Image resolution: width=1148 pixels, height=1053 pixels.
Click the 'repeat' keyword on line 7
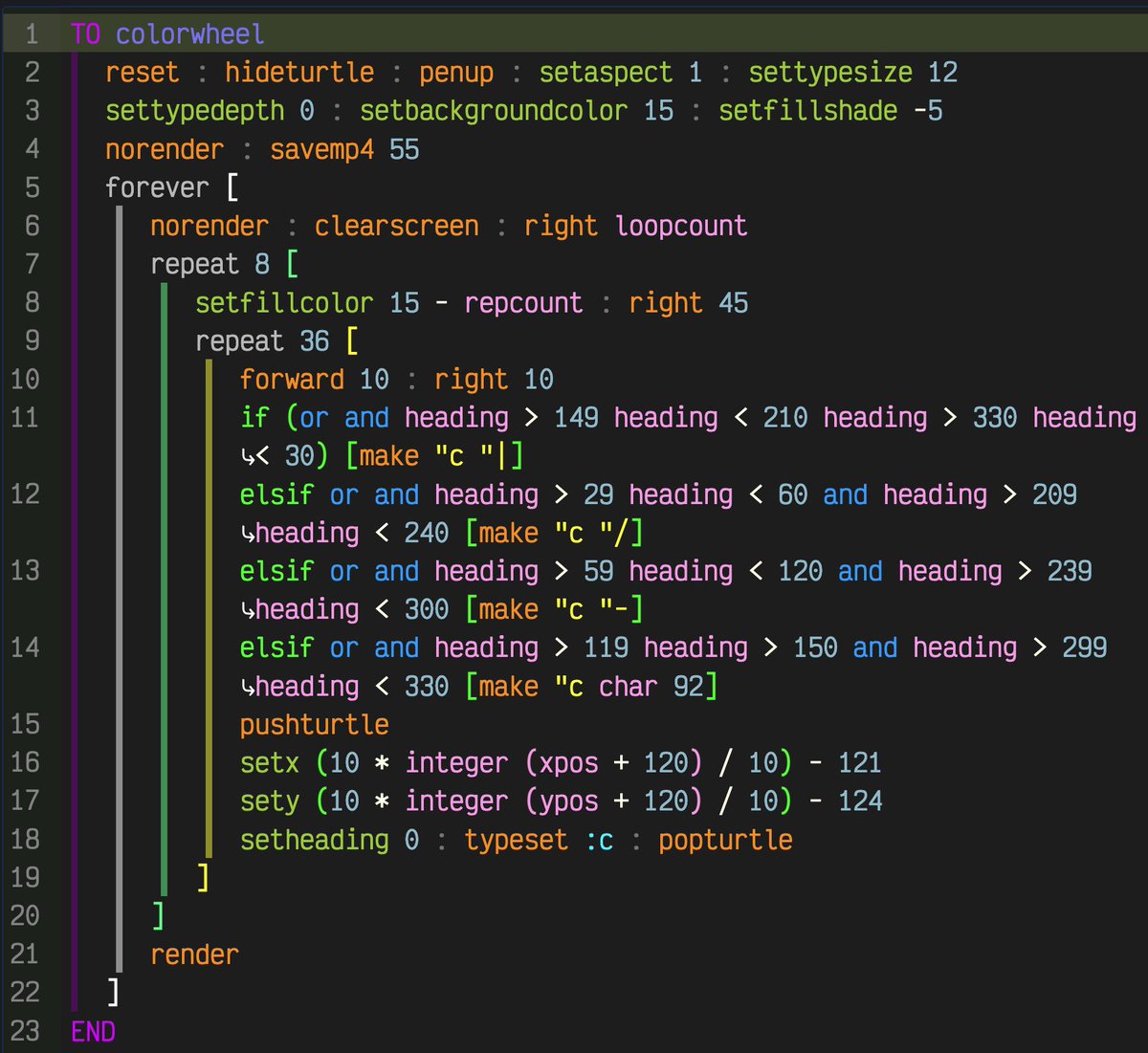(194, 264)
